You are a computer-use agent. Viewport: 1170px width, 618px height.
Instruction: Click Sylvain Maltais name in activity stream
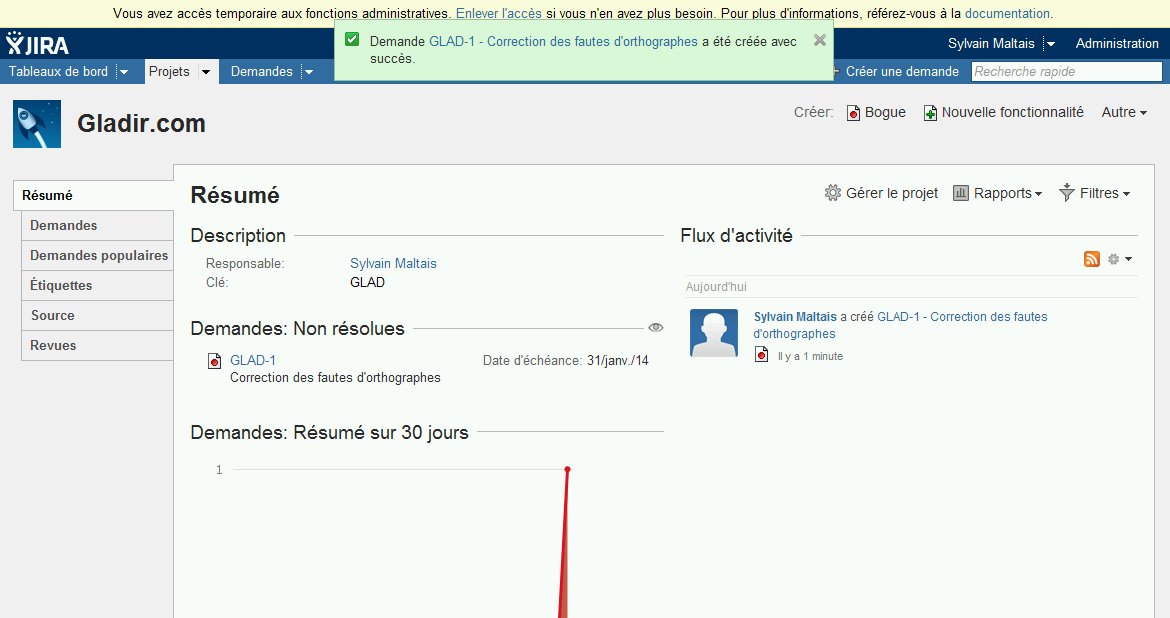[x=795, y=317]
